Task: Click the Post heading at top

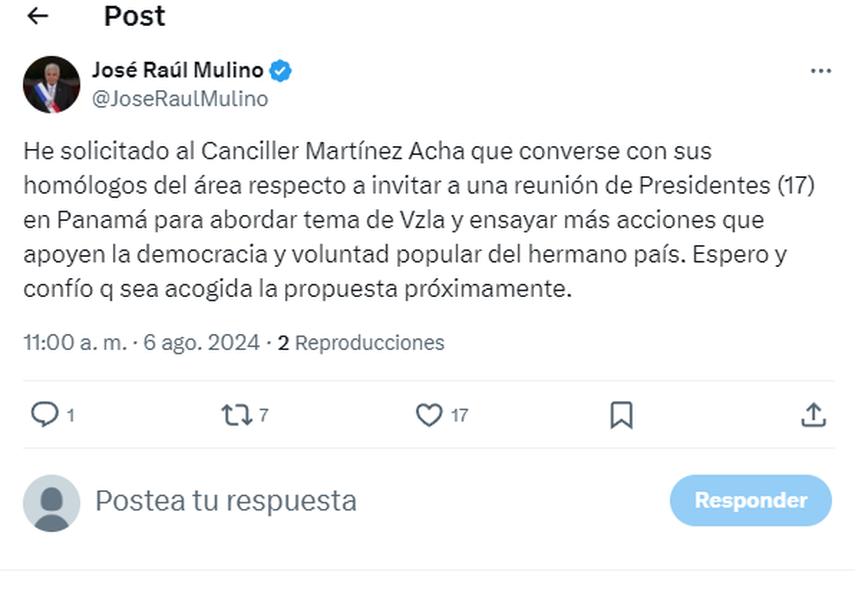Action: coord(134,16)
